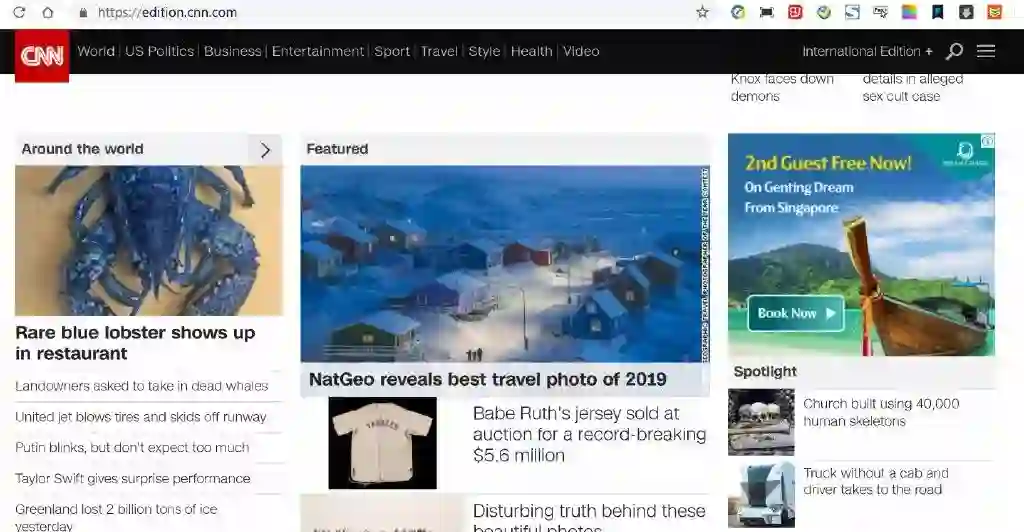
Task: Open the Babe Ruth jersey thumbnail
Action: pyautogui.click(x=383, y=443)
